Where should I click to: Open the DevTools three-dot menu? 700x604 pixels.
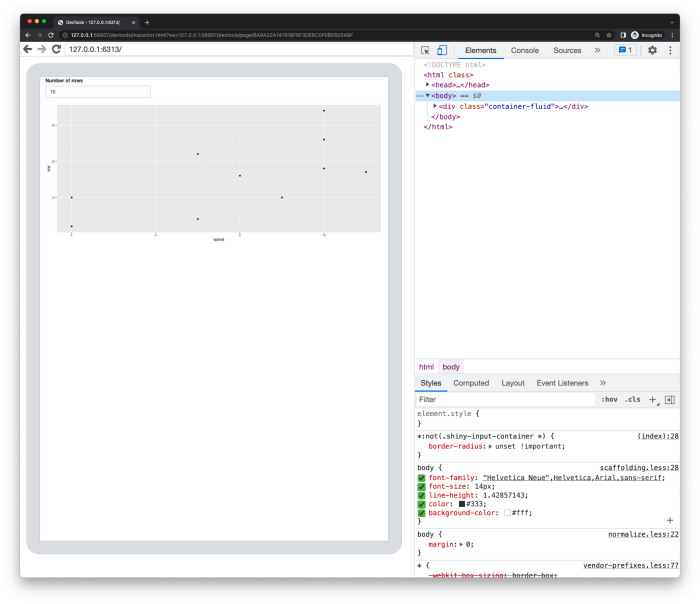click(x=669, y=50)
